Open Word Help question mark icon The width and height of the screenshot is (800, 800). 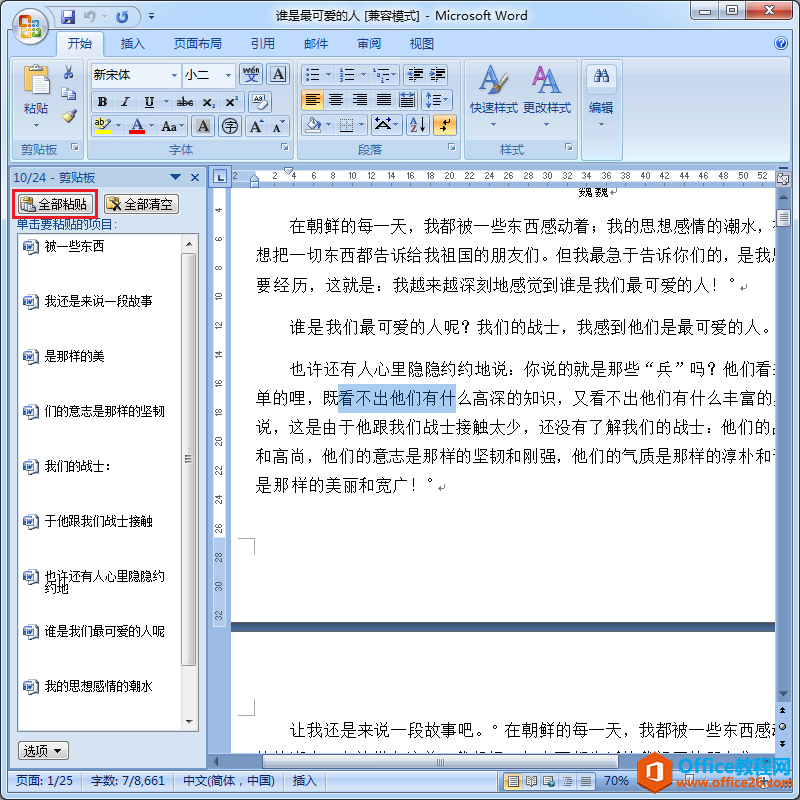click(781, 43)
